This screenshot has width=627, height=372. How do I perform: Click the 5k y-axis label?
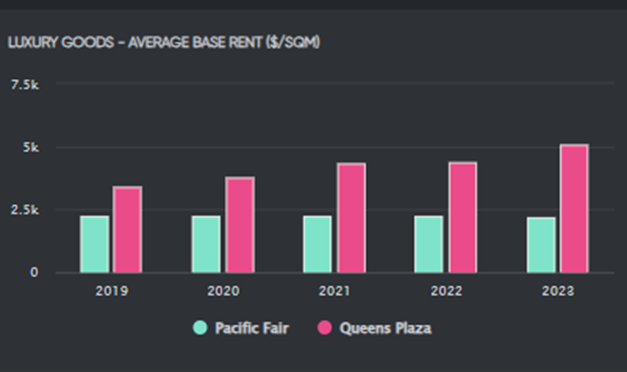tap(31, 148)
